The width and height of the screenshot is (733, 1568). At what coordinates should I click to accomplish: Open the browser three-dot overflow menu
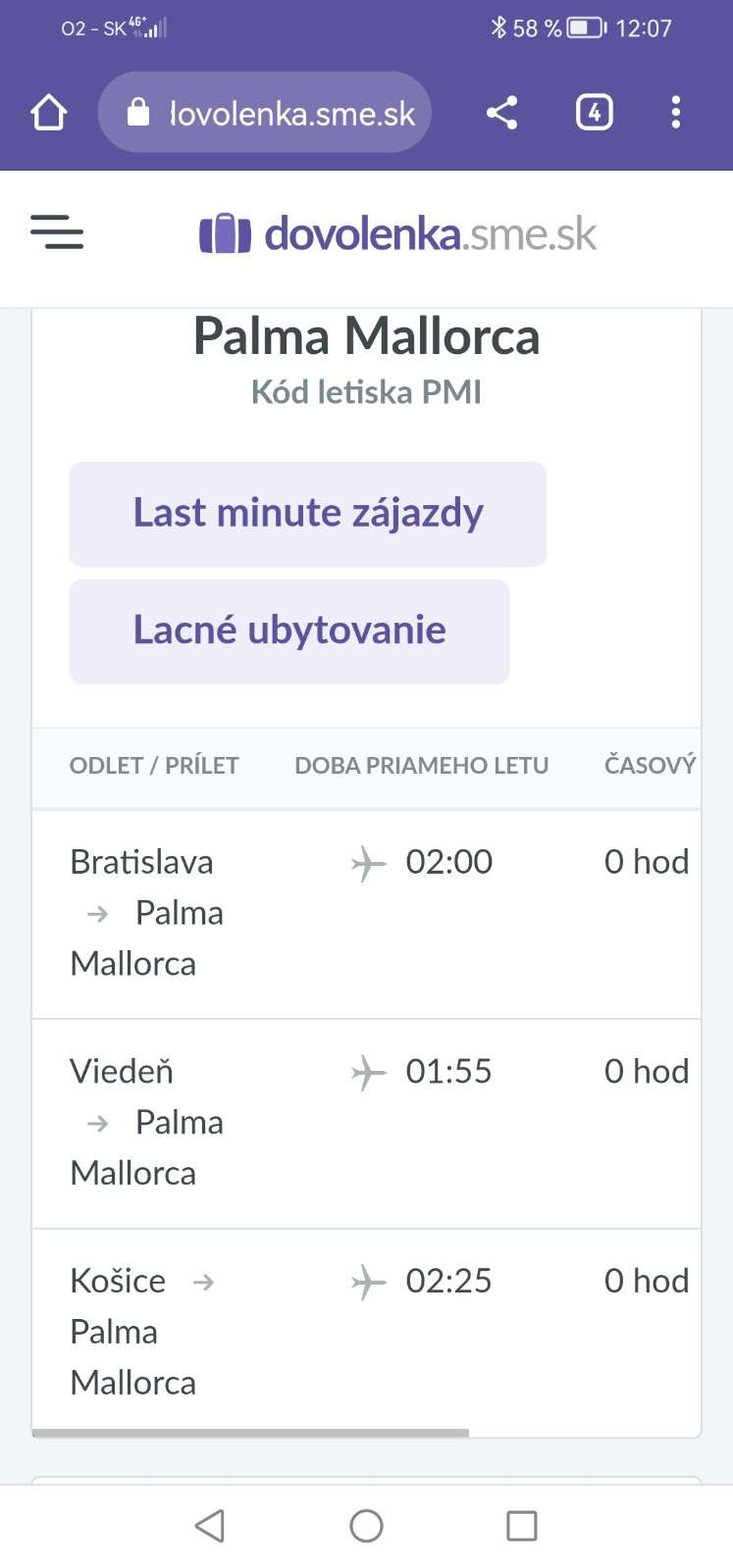point(675,113)
